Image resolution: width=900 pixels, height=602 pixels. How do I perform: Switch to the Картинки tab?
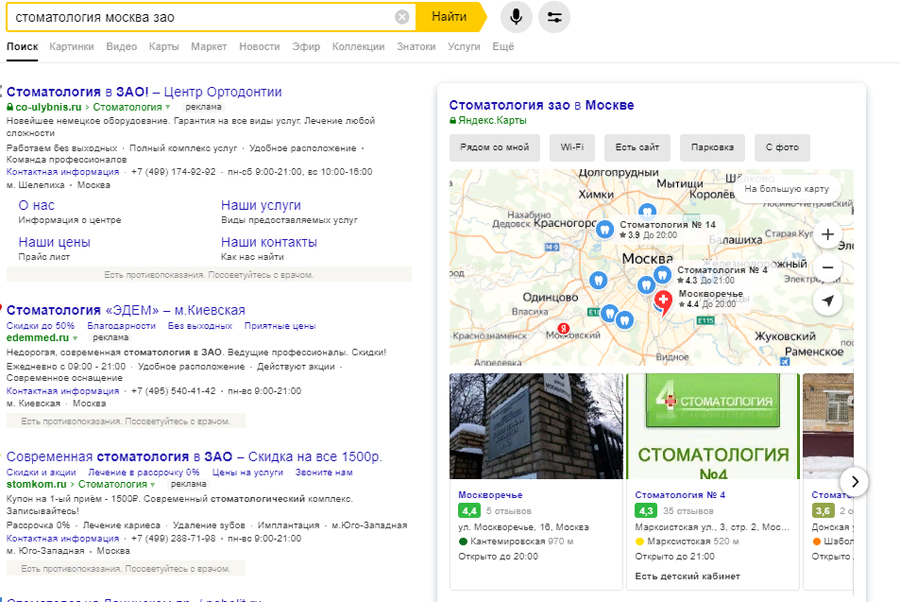click(x=71, y=47)
